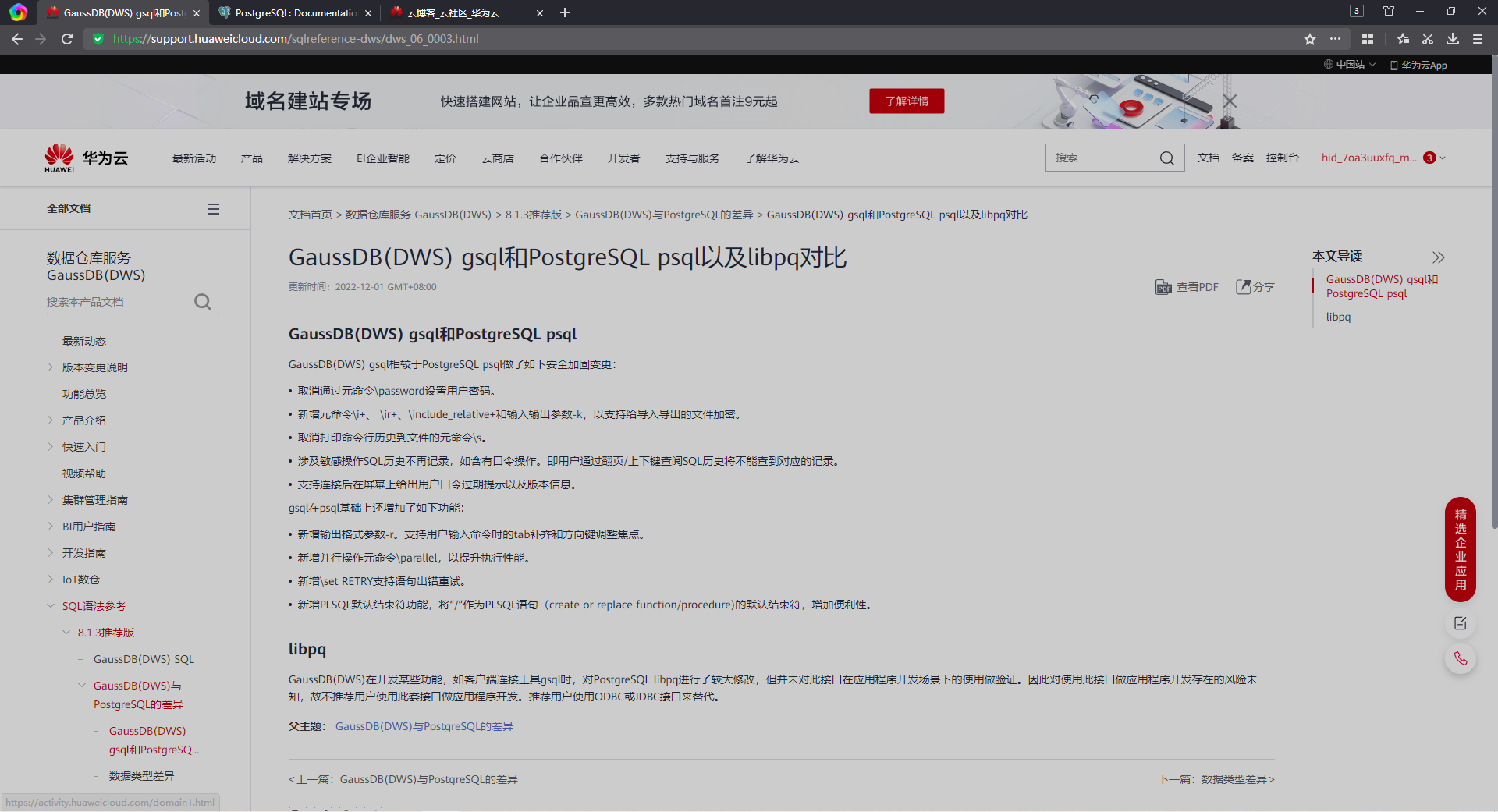This screenshot has height=812, width=1498.
Task: Click the magnifier icon in top search box
Action: 1167,158
